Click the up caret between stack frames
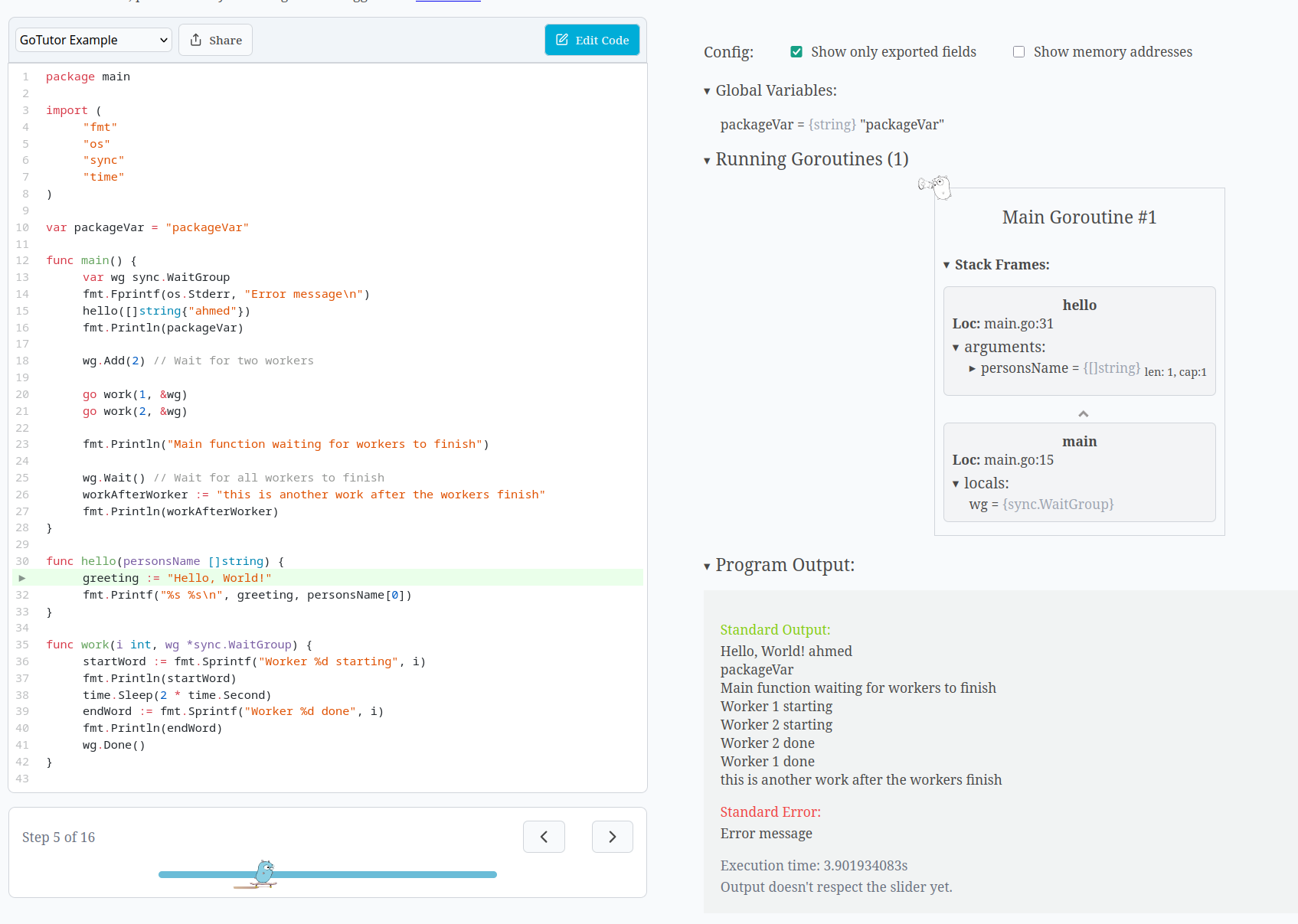The height and width of the screenshot is (924, 1298). tap(1083, 414)
